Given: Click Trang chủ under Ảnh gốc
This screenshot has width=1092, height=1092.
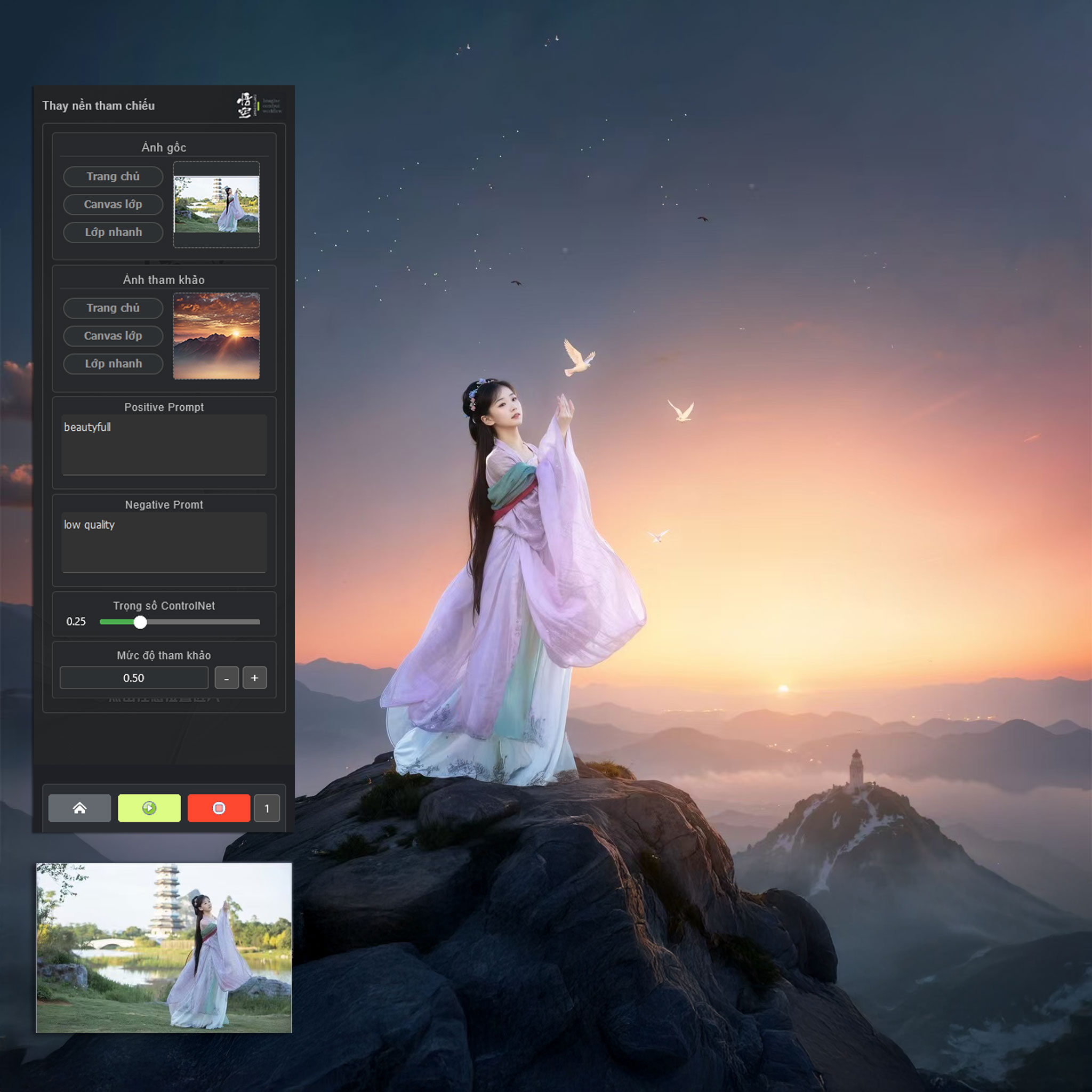Looking at the screenshot, I should tap(113, 176).
